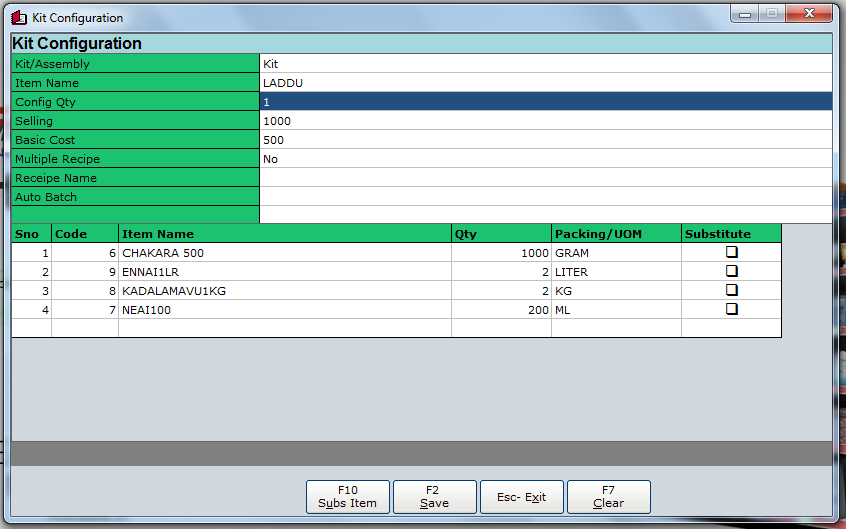Click the empty Item Name cell in row five
The width and height of the screenshot is (846, 529).
(285, 328)
